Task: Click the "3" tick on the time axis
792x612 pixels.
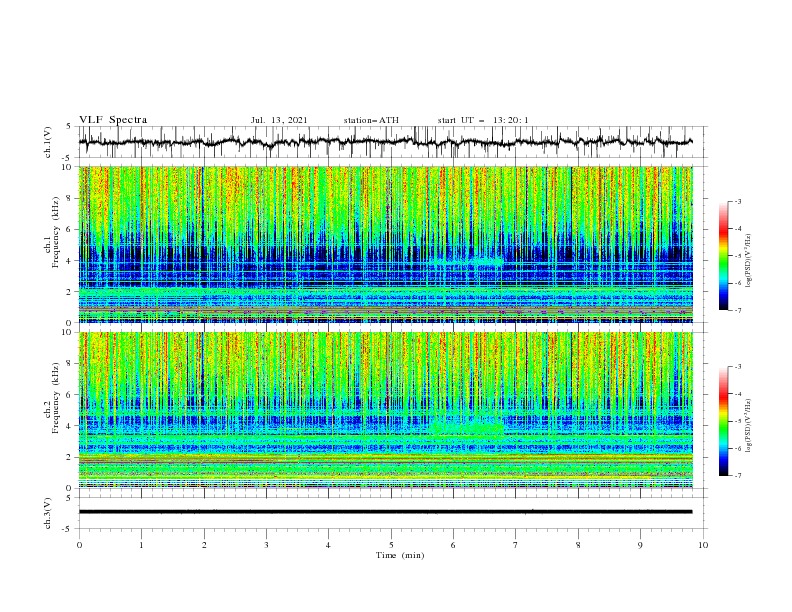Action: pyautogui.click(x=266, y=545)
